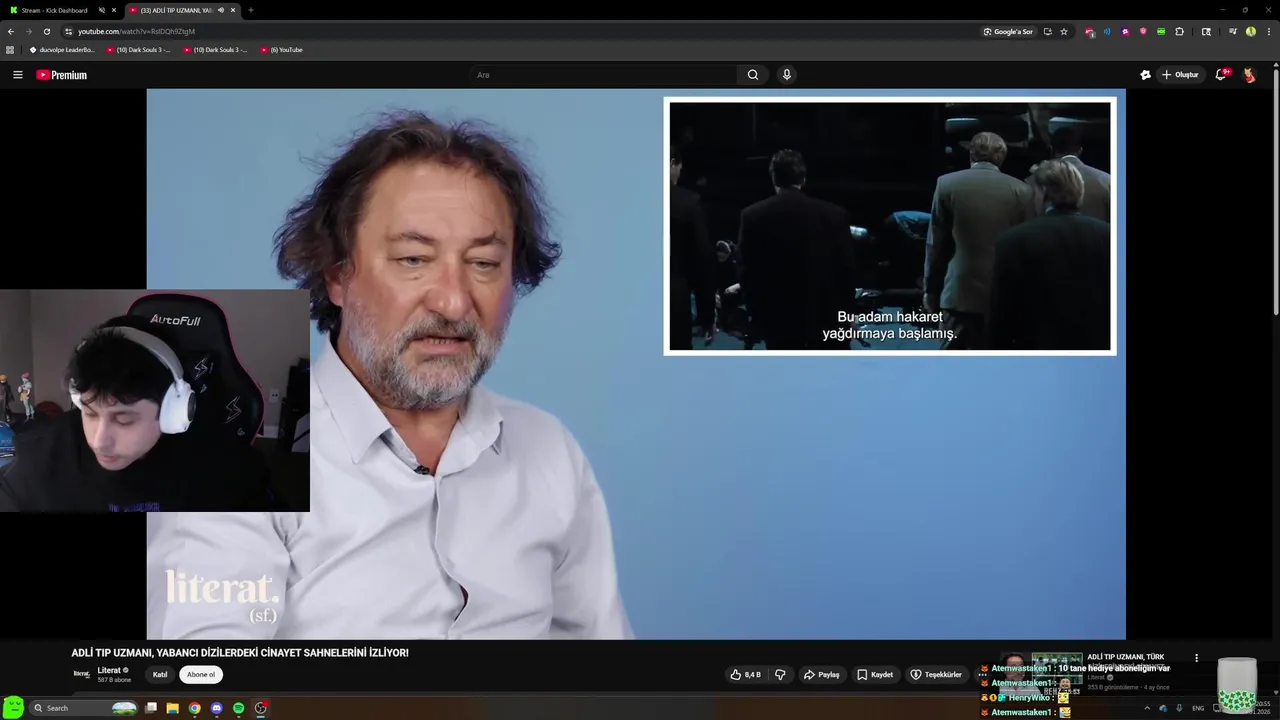This screenshot has width=1280, height=720.
Task: Open a new browser tab
Action: click(250, 10)
